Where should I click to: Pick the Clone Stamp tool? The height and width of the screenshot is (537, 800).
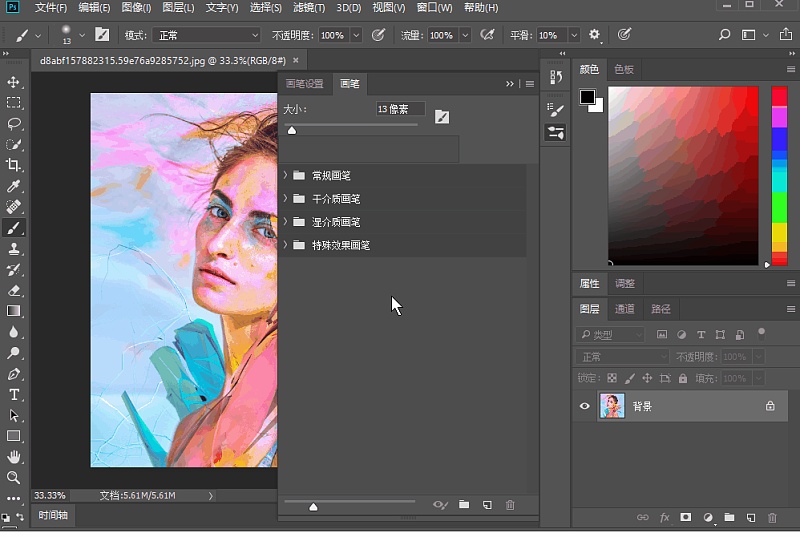pyautogui.click(x=14, y=249)
